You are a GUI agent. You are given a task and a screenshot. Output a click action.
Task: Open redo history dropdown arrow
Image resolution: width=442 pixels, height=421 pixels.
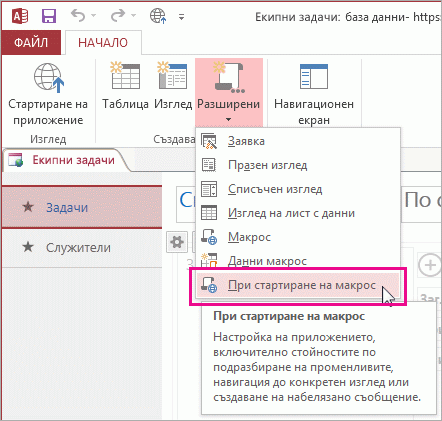click(x=133, y=15)
